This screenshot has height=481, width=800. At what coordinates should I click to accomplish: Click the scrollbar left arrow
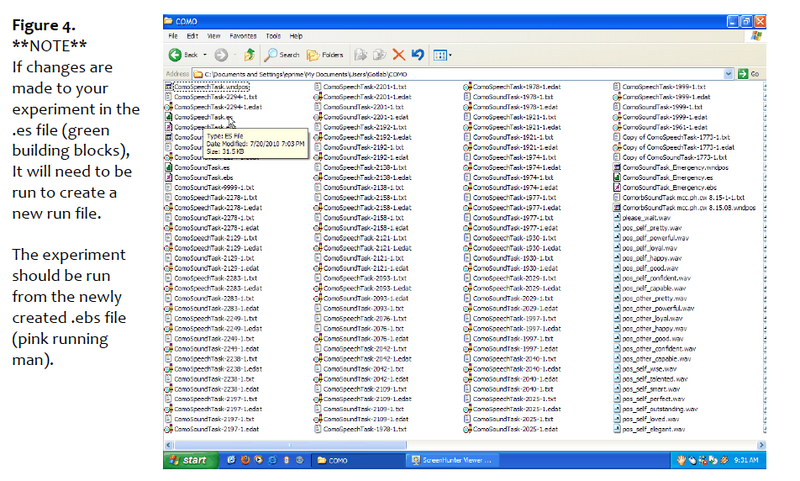point(169,445)
